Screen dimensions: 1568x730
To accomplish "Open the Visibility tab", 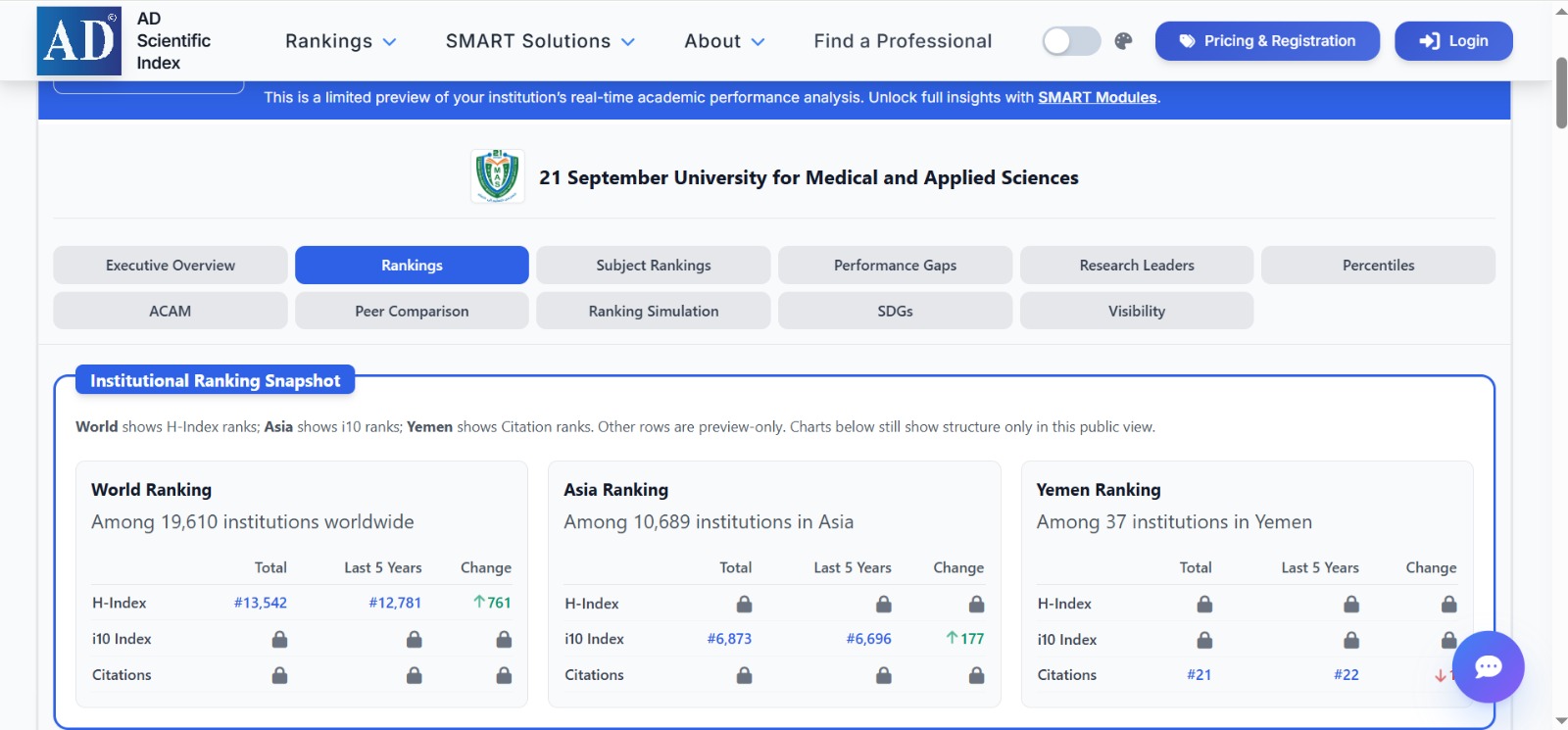I will 1137,311.
